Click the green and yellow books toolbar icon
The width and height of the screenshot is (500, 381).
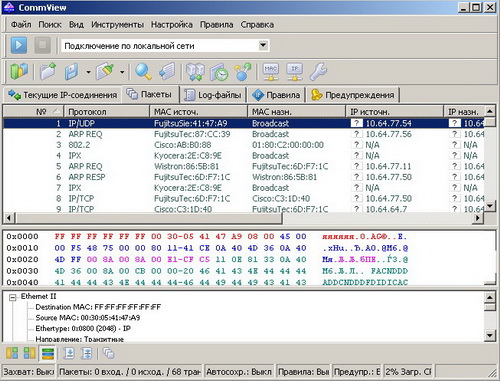click(19, 71)
